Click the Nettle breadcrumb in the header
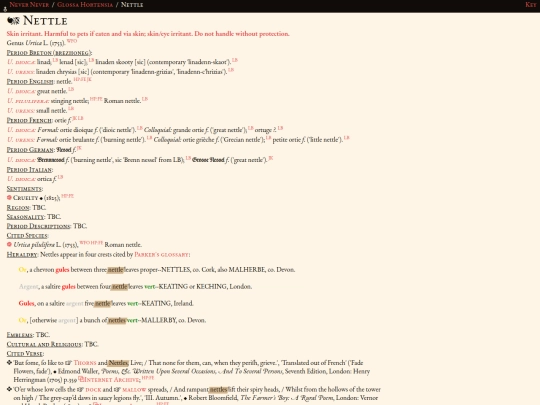This screenshot has height=405, width=540. coord(132,4)
